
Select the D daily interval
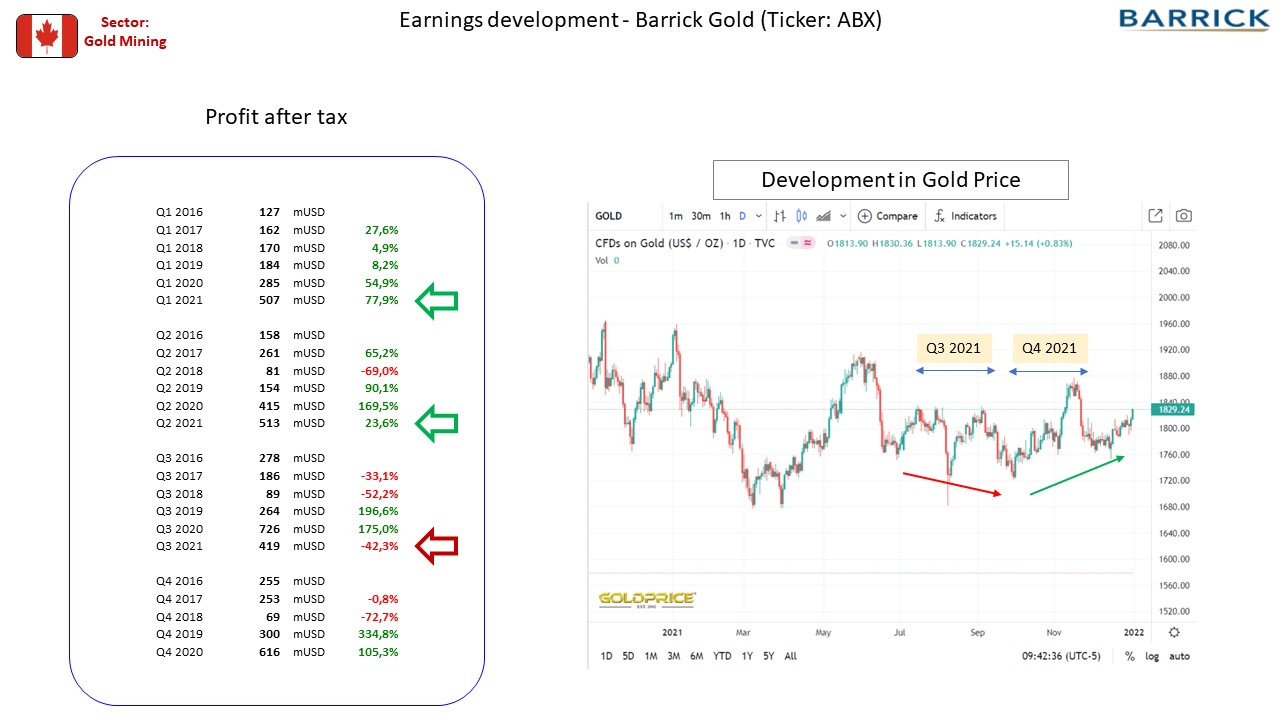[x=743, y=215]
